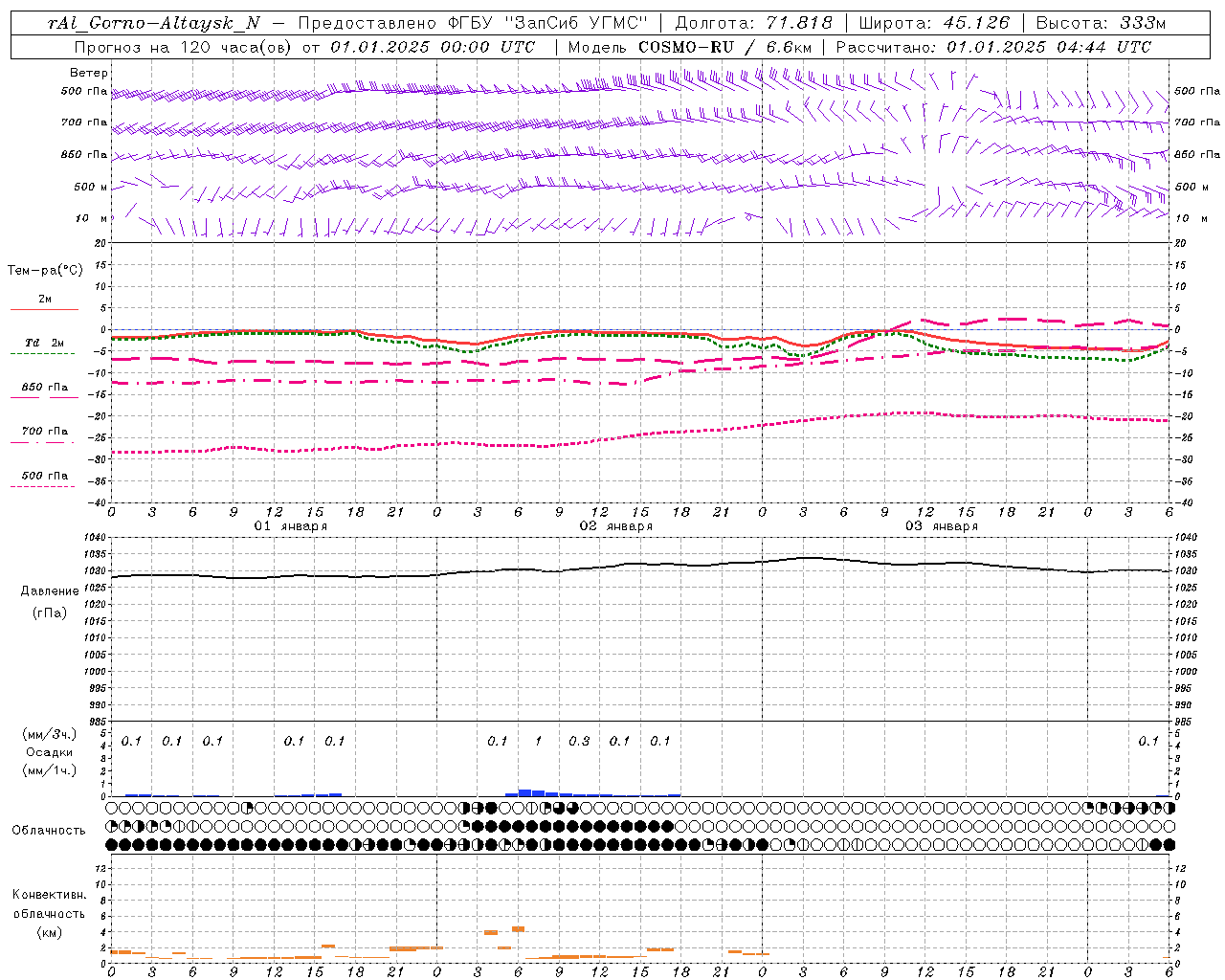This screenshot has width=1225, height=980.
Task: Select the (мм/1ч.) hourly precipitation unit label
Action: 49,770
